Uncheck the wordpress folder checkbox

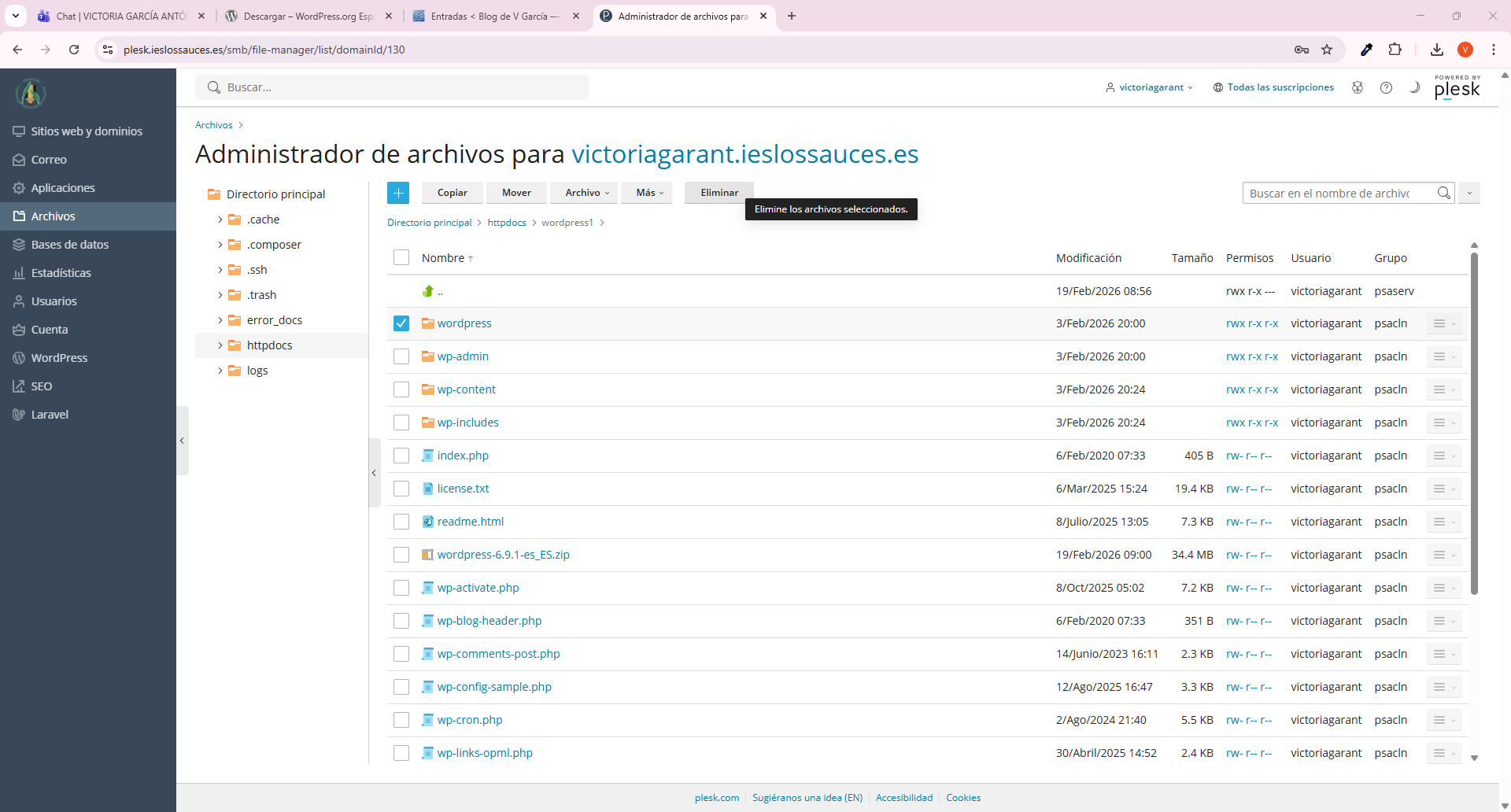coord(401,323)
